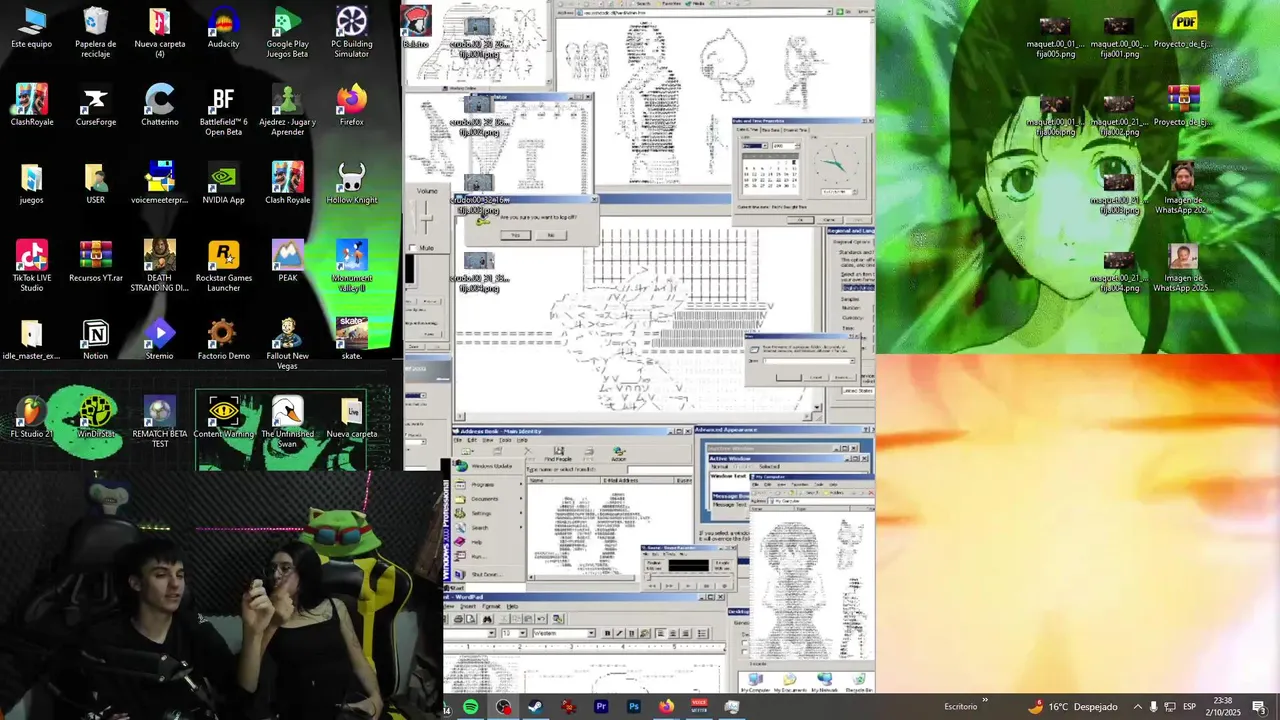Launch the voicemeeterpr... desktop shortcut
Image resolution: width=1280 pixels, height=720 pixels.
(x=160, y=184)
